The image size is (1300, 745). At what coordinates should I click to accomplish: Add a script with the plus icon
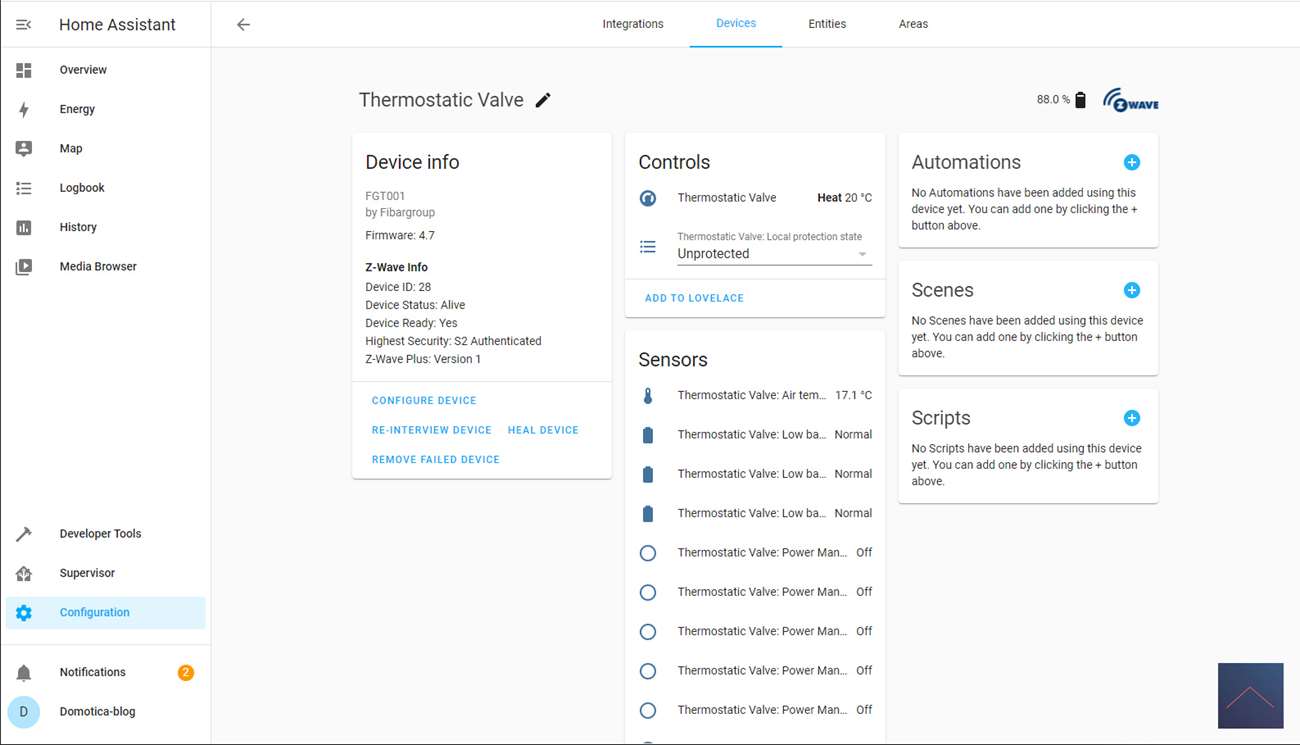(x=1131, y=418)
